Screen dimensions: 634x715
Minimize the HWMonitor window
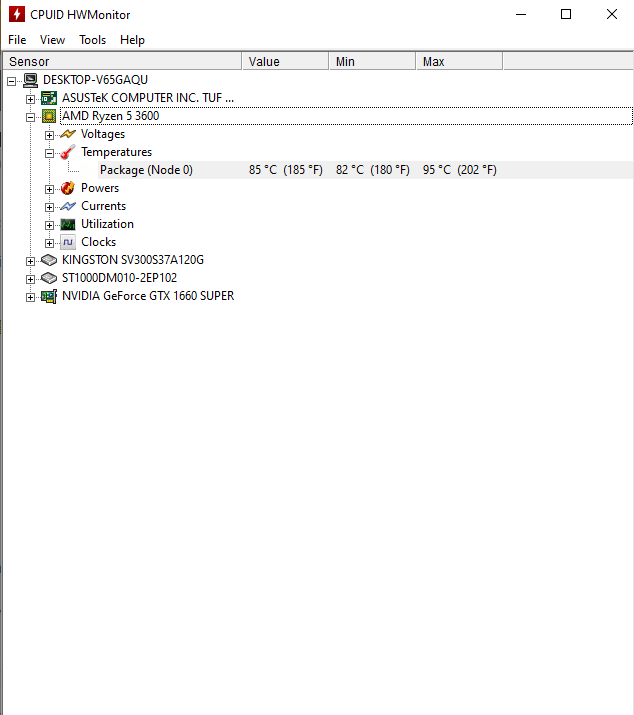point(521,14)
